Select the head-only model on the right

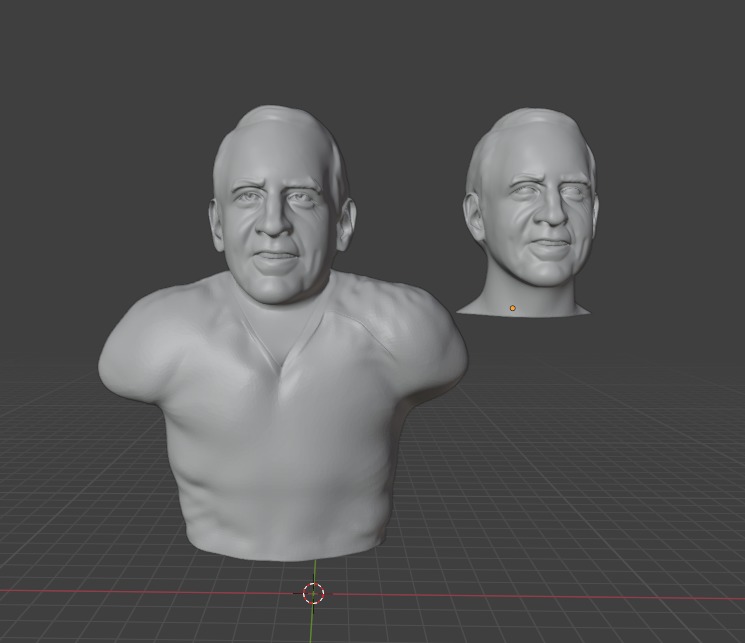528,211
